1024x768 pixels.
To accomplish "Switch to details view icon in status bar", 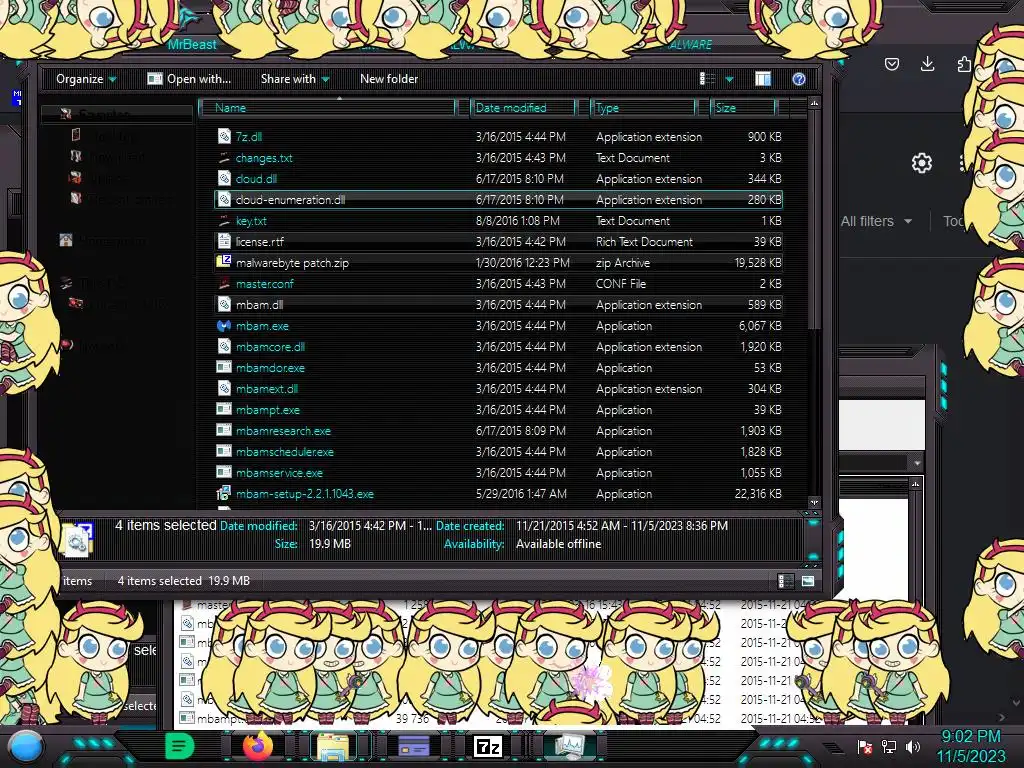I will [786, 581].
